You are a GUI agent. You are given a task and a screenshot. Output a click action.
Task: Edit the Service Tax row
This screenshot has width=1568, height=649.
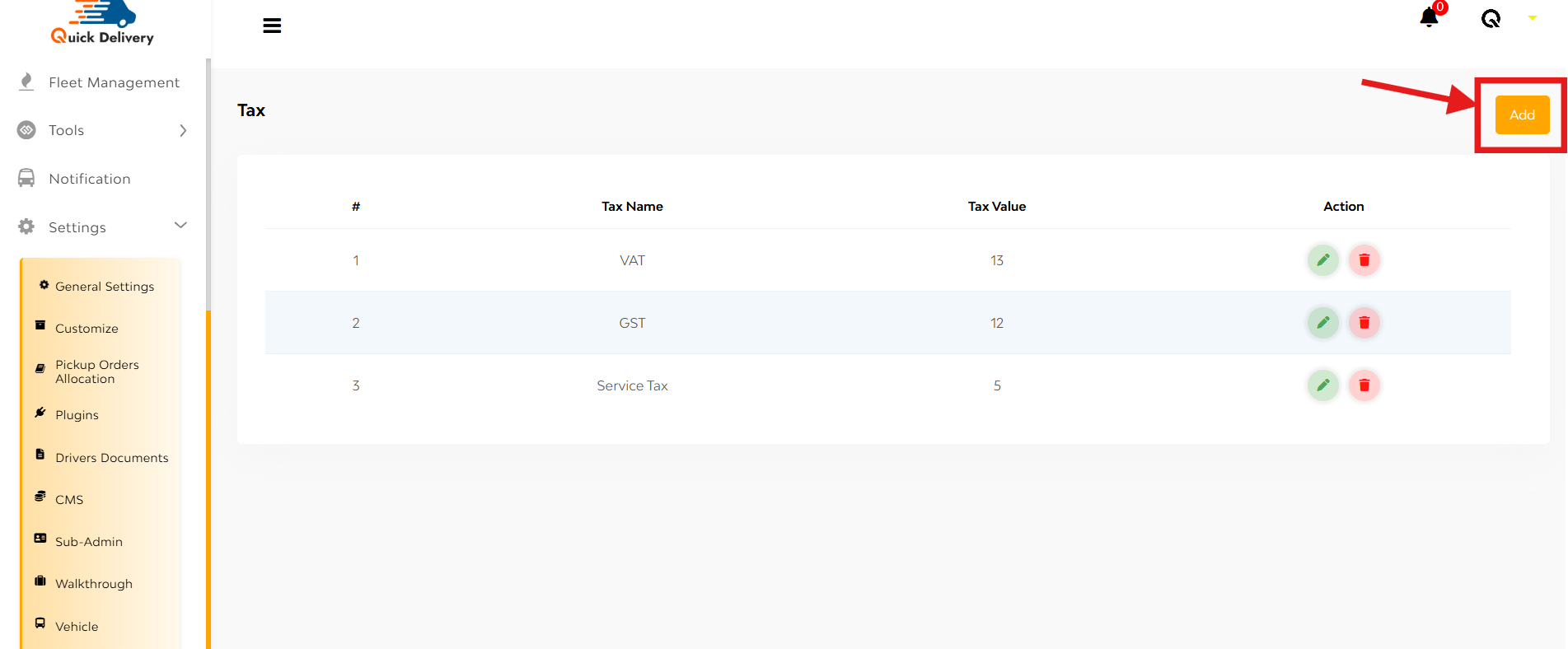[1323, 385]
